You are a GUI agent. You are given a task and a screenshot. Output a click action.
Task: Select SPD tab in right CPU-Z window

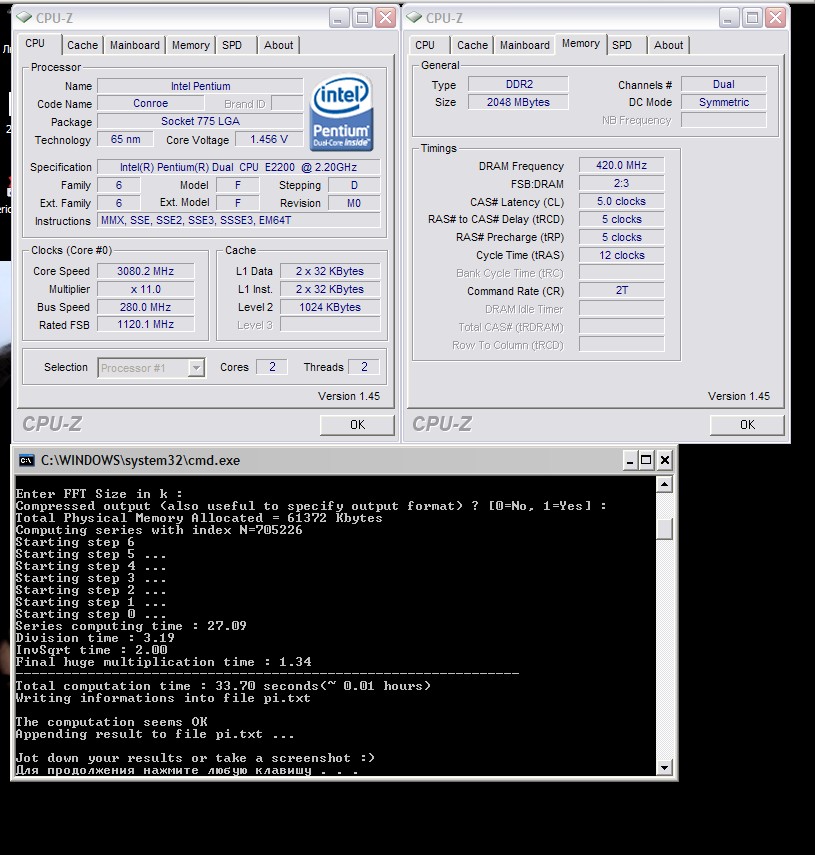tap(621, 45)
